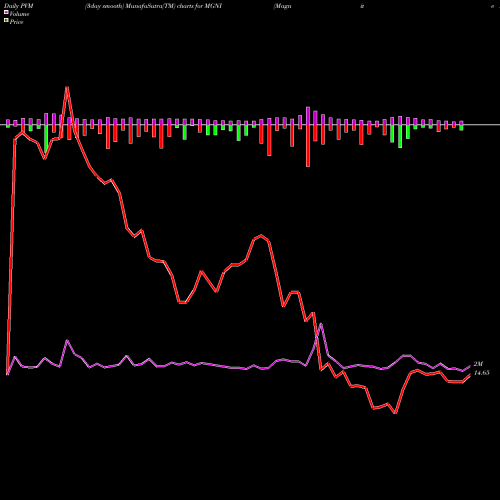Click the tallest spike of the magenta volume line
Image resolution: width=500 pixels, height=500 pixels.
coord(321,324)
